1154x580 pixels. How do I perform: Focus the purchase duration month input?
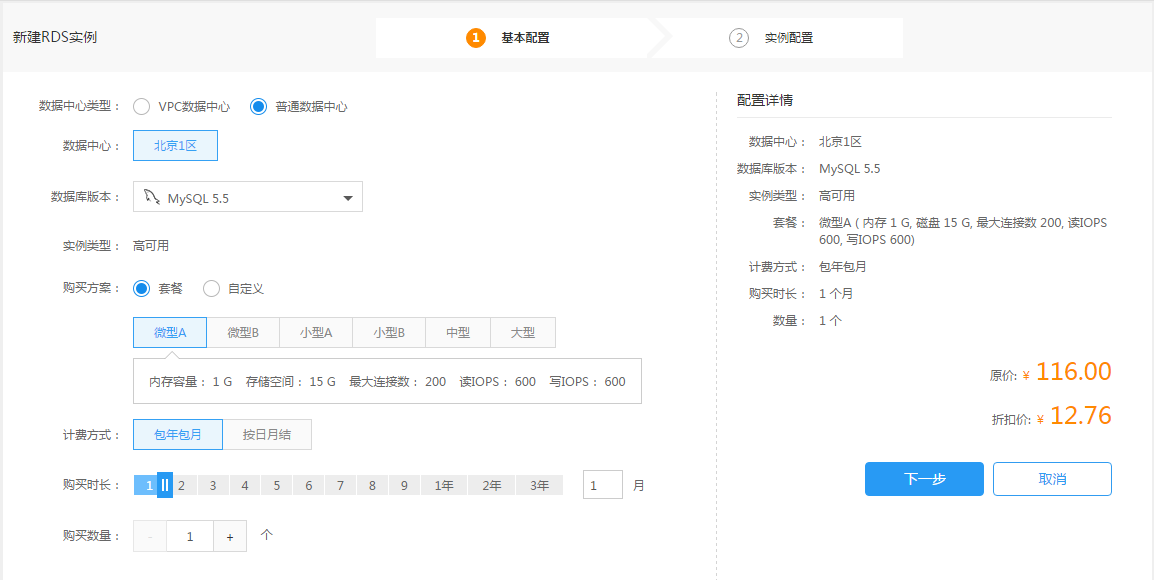603,485
